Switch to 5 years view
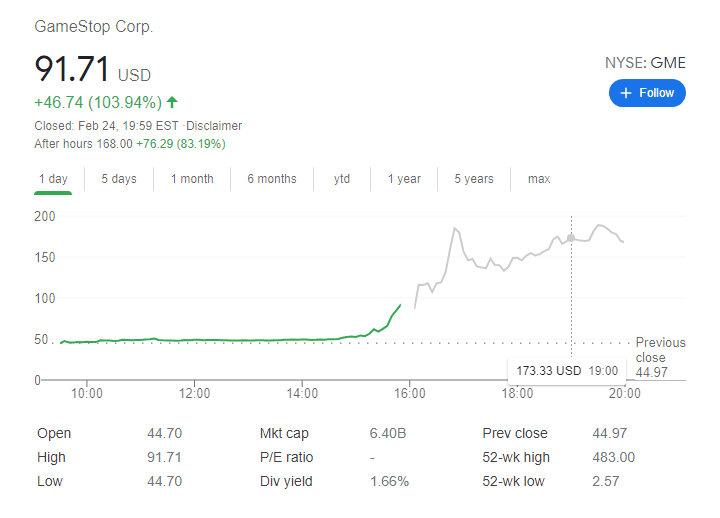The height and width of the screenshot is (518, 720). pos(474,179)
